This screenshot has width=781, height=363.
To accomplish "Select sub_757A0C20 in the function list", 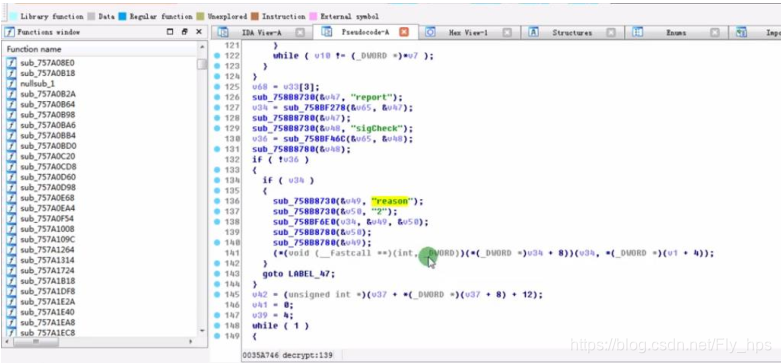I will [48, 156].
